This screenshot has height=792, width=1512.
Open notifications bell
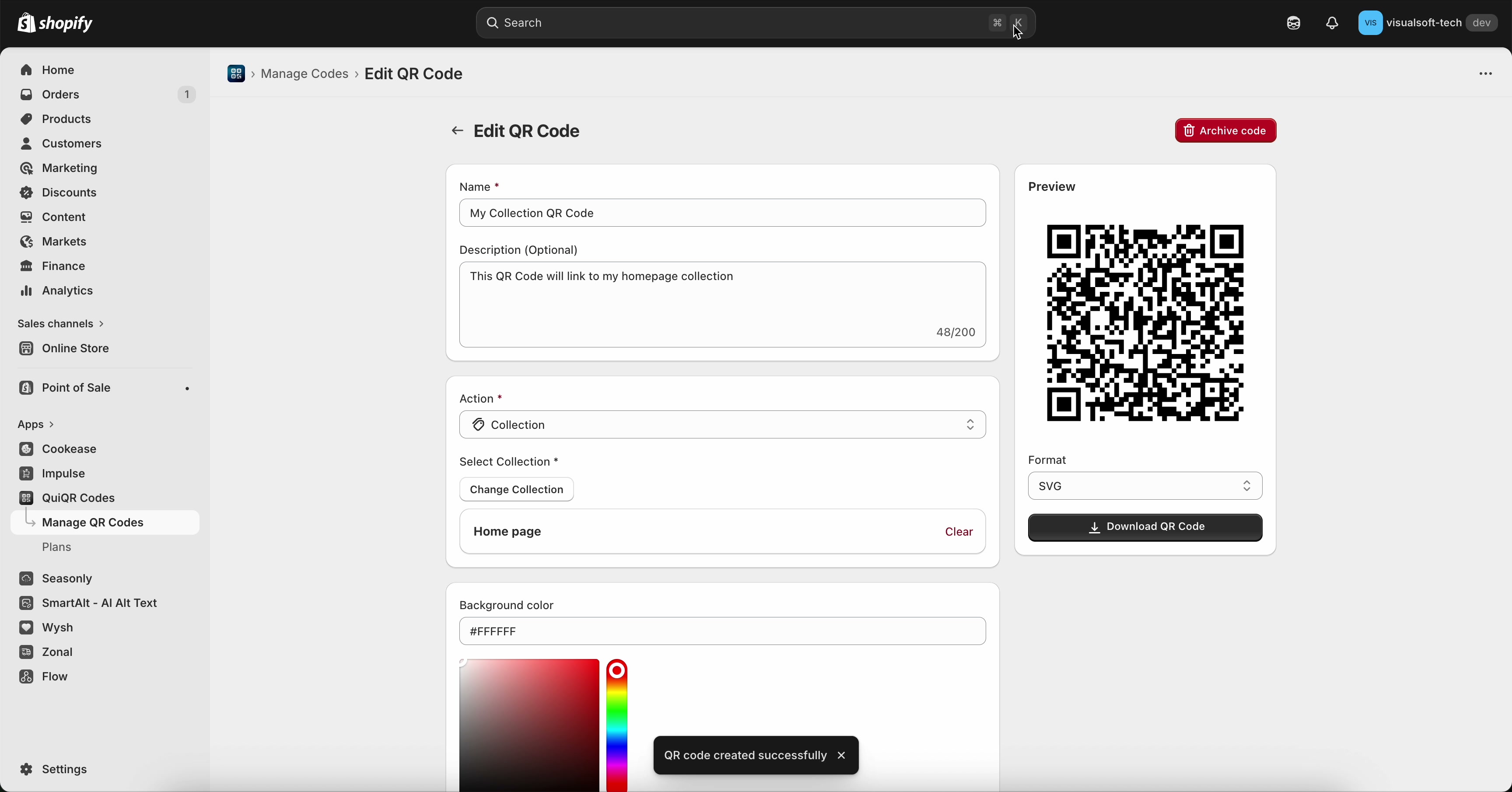click(1331, 23)
